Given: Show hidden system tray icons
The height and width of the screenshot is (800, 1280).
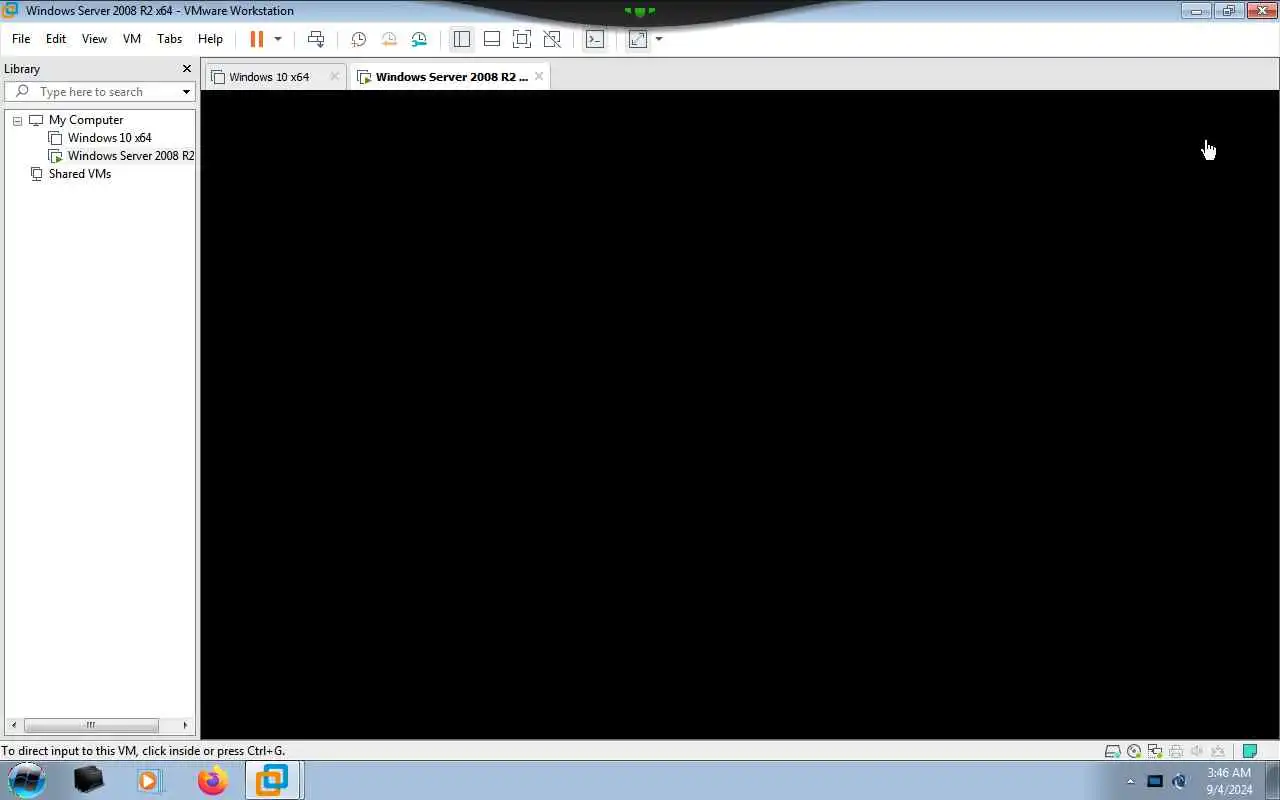Looking at the screenshot, I should click(x=1131, y=781).
